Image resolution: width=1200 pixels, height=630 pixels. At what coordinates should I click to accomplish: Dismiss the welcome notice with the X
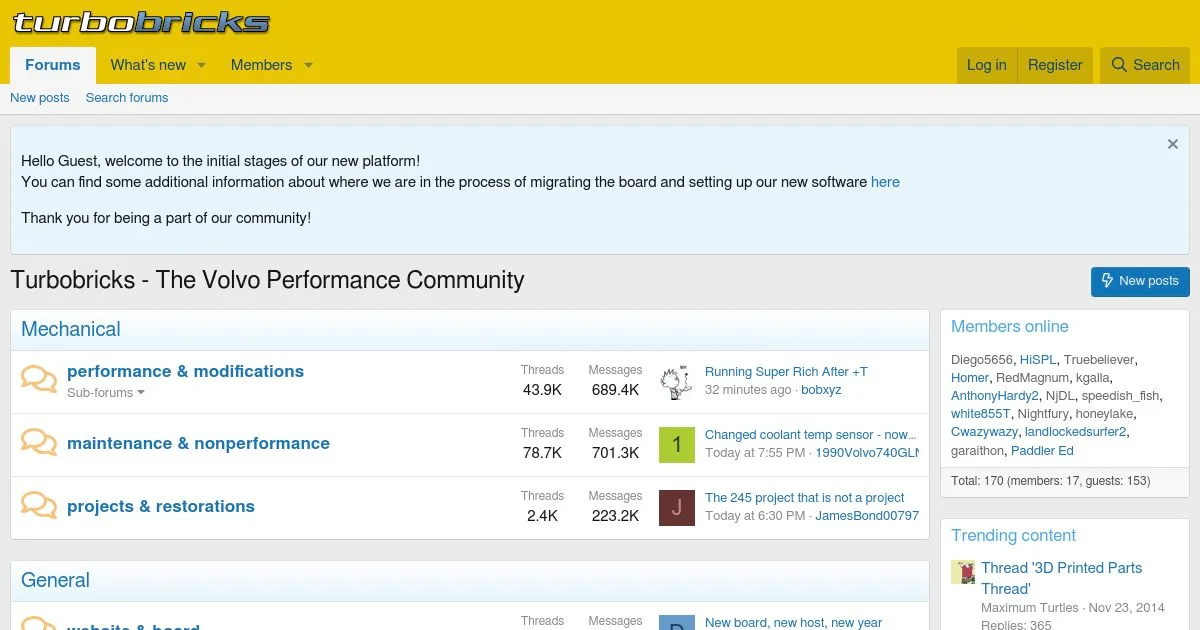click(1173, 144)
